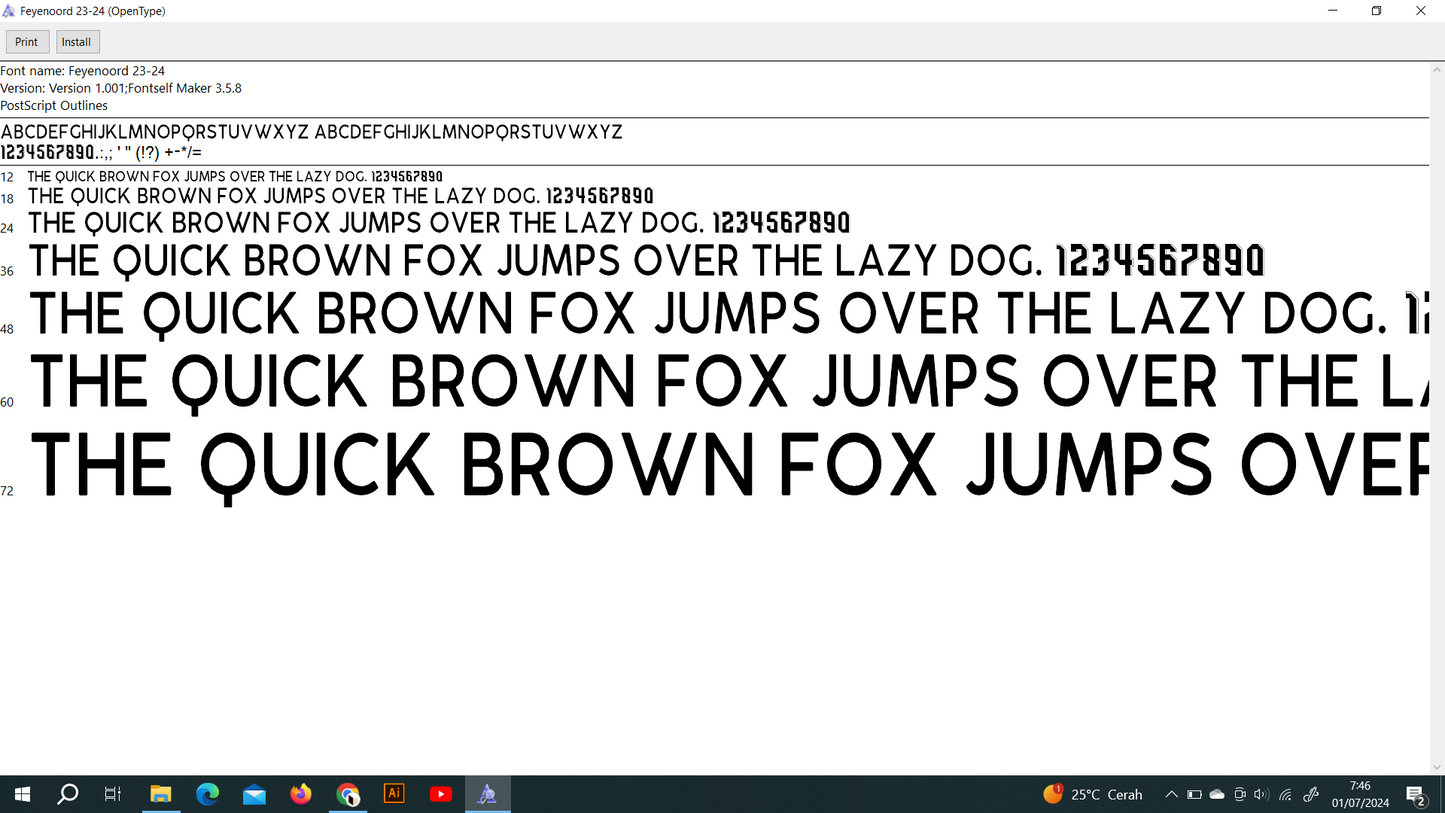Click the Install font button
This screenshot has height=813, width=1445.
[77, 42]
